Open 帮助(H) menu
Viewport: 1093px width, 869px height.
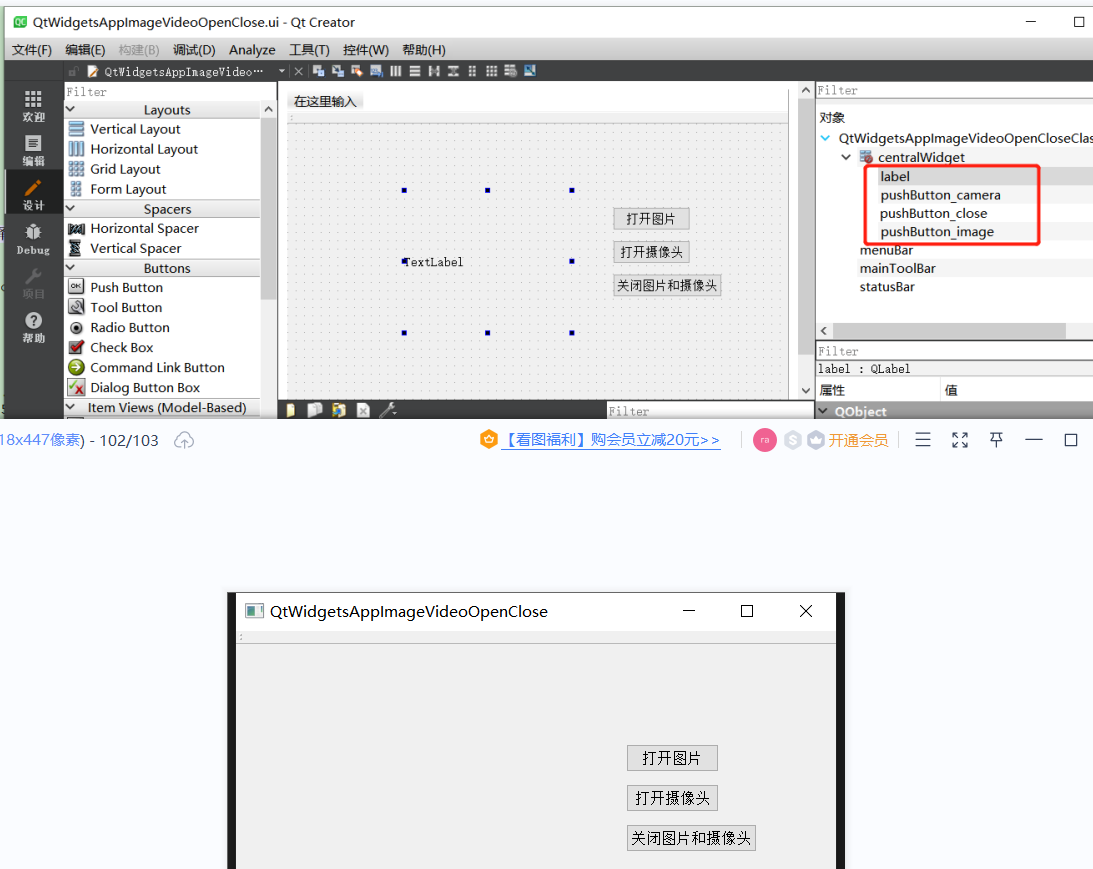(423, 50)
